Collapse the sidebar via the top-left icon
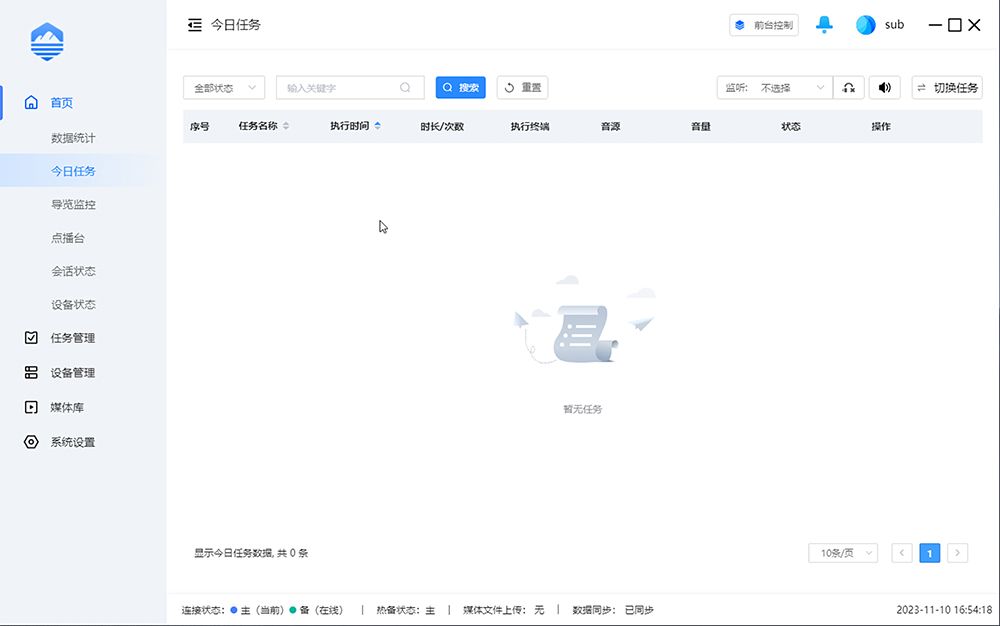 [x=194, y=24]
